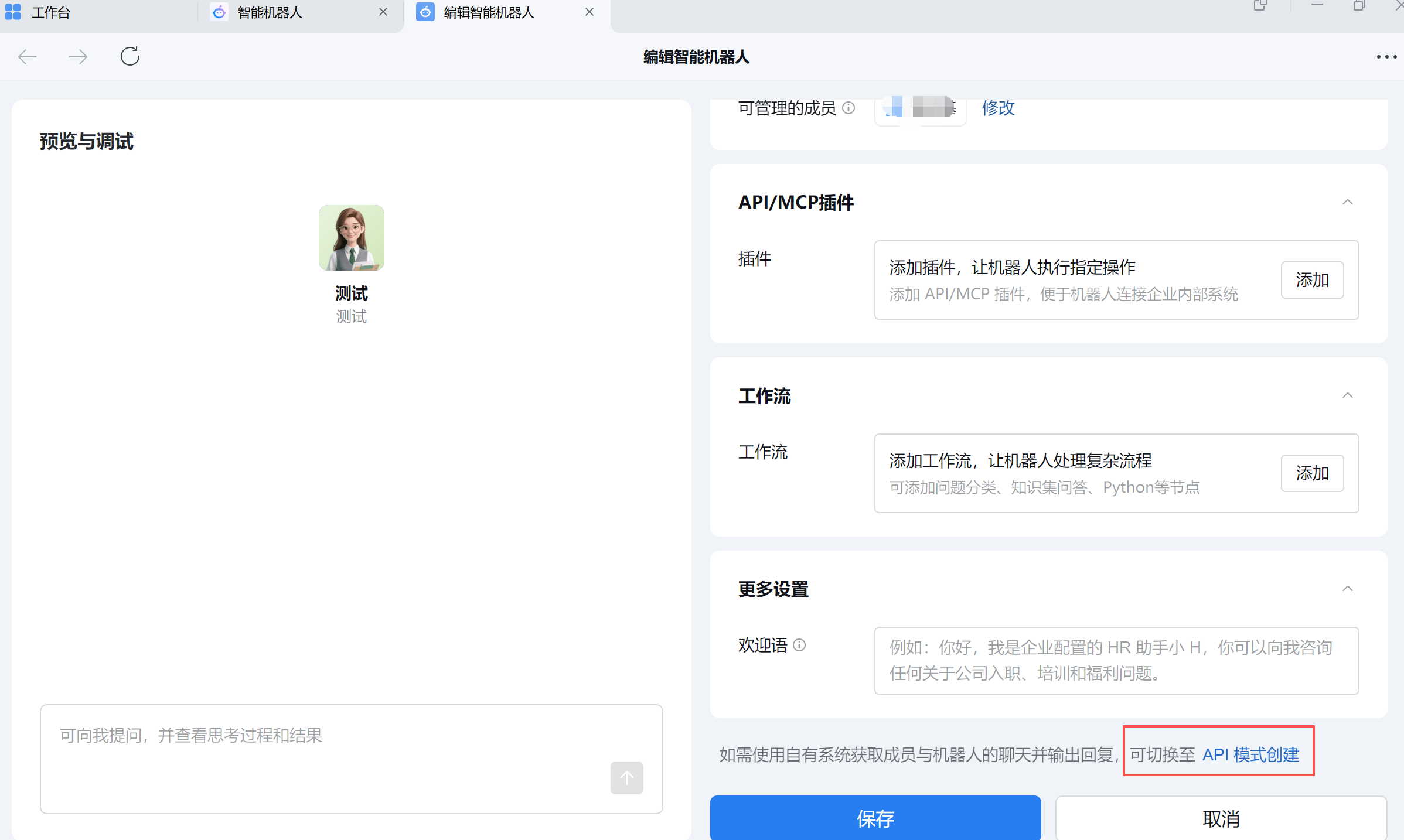Viewport: 1404px width, 840px height.
Task: Close the 智能机器人 tab
Action: point(383,12)
